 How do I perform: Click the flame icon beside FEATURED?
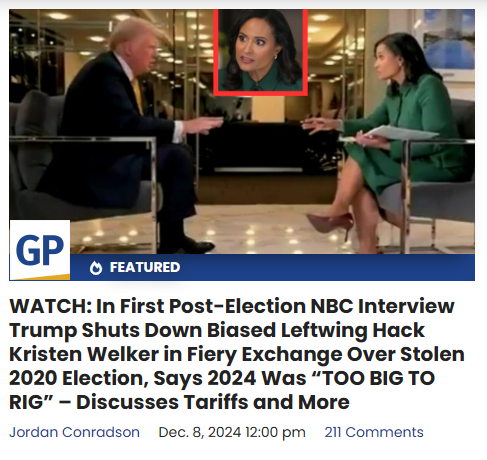[x=96, y=268]
